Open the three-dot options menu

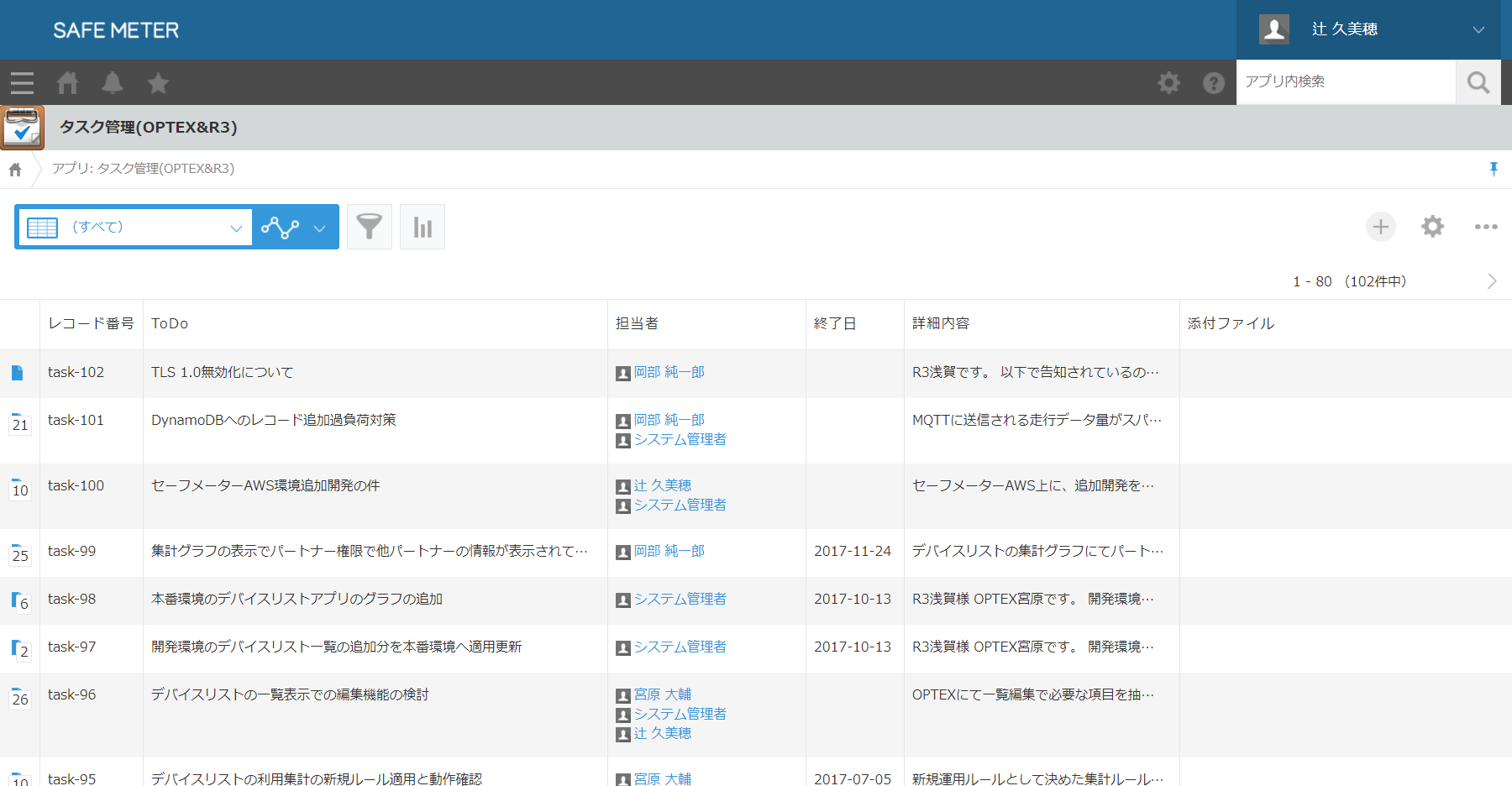(1486, 227)
